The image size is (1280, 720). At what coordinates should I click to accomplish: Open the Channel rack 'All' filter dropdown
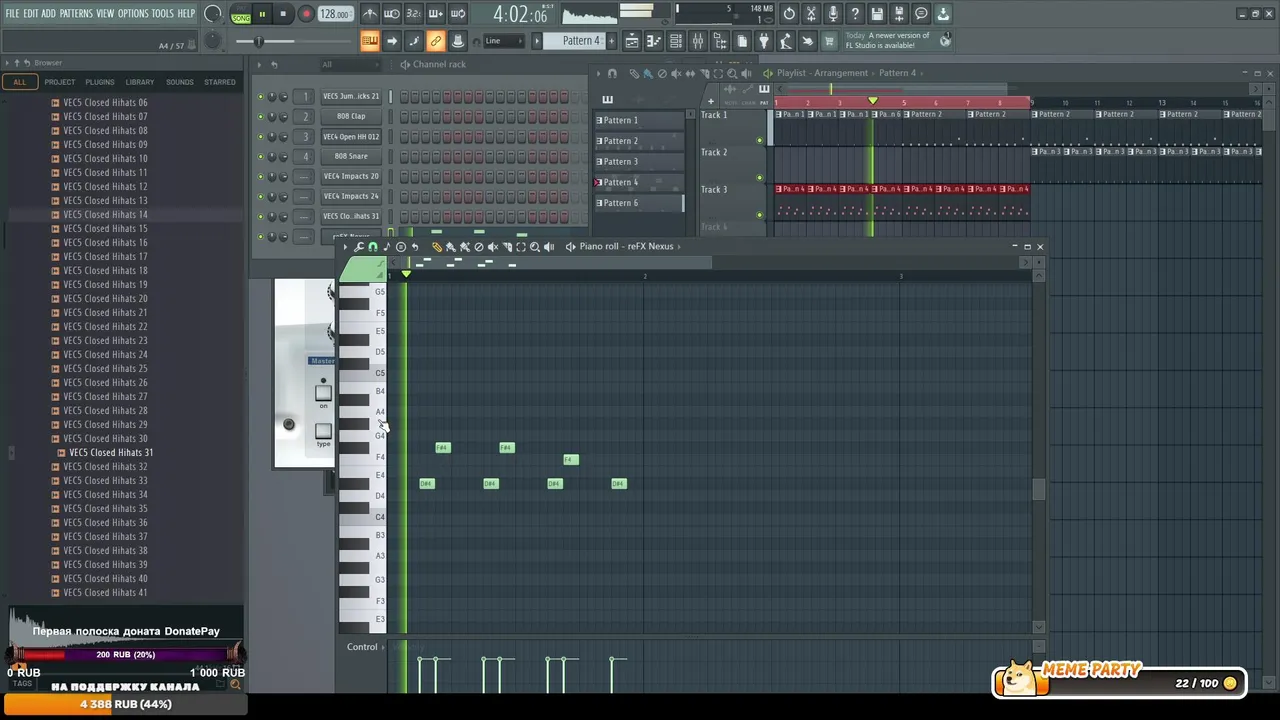(349, 64)
